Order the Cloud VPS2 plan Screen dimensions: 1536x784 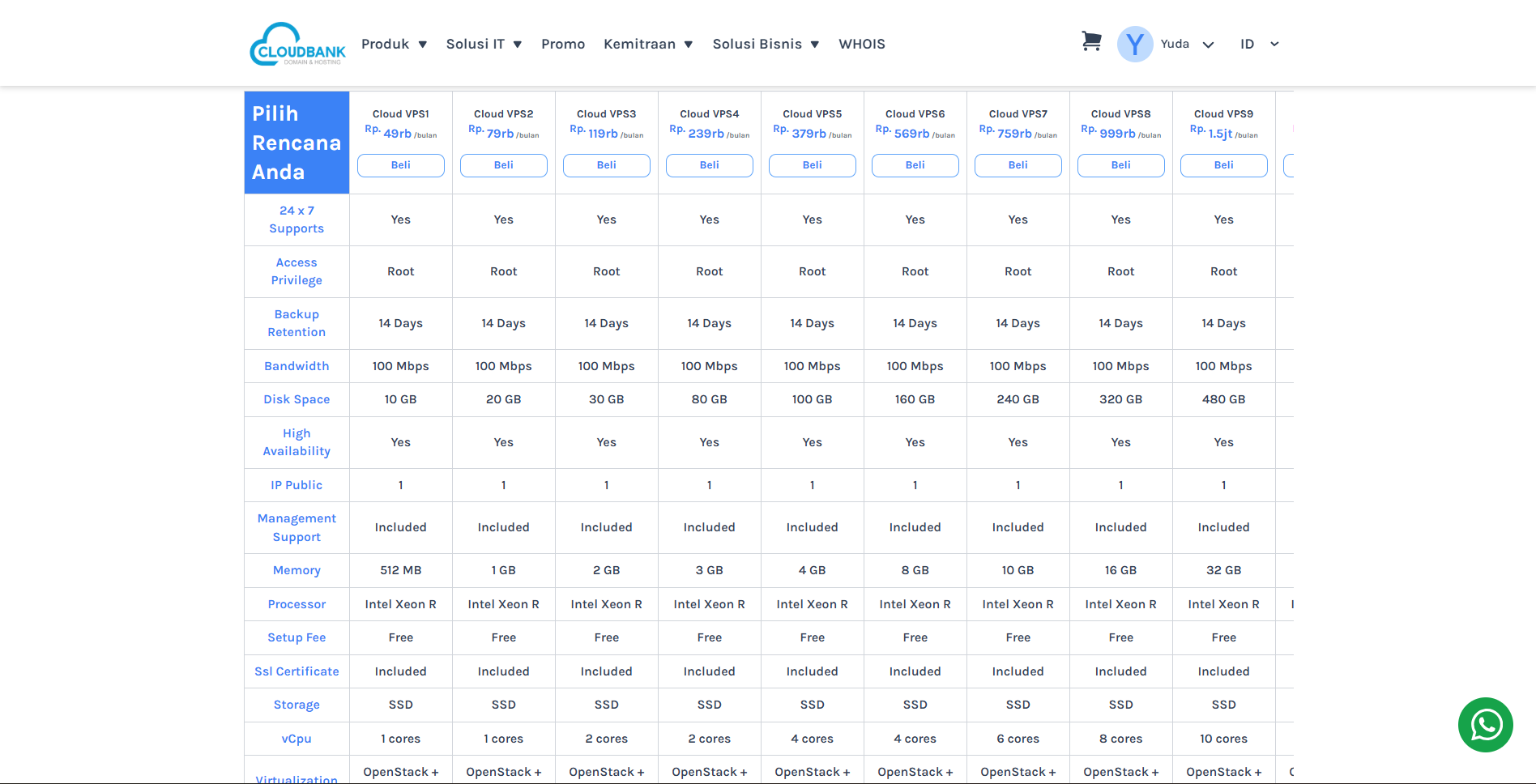504,165
